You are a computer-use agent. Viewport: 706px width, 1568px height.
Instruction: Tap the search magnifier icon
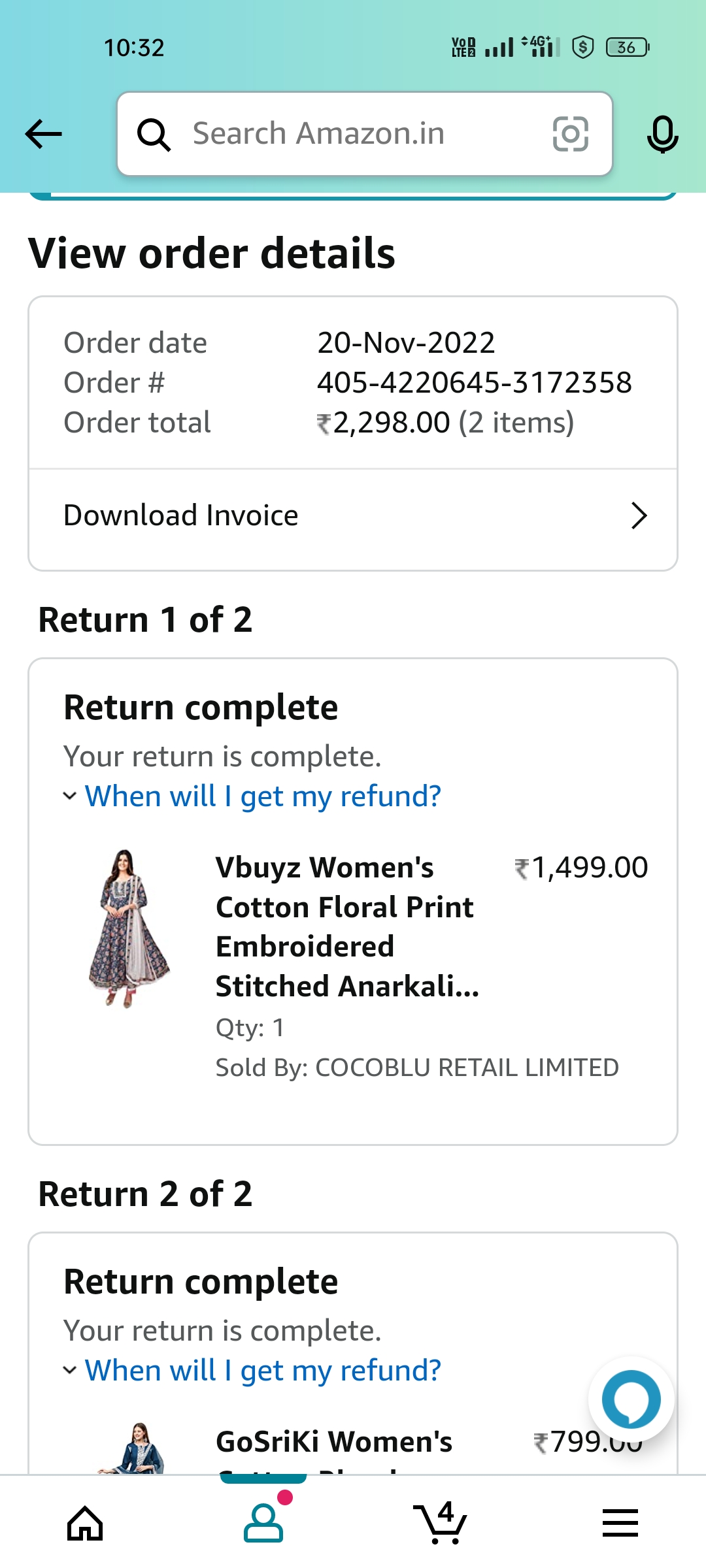(x=154, y=135)
